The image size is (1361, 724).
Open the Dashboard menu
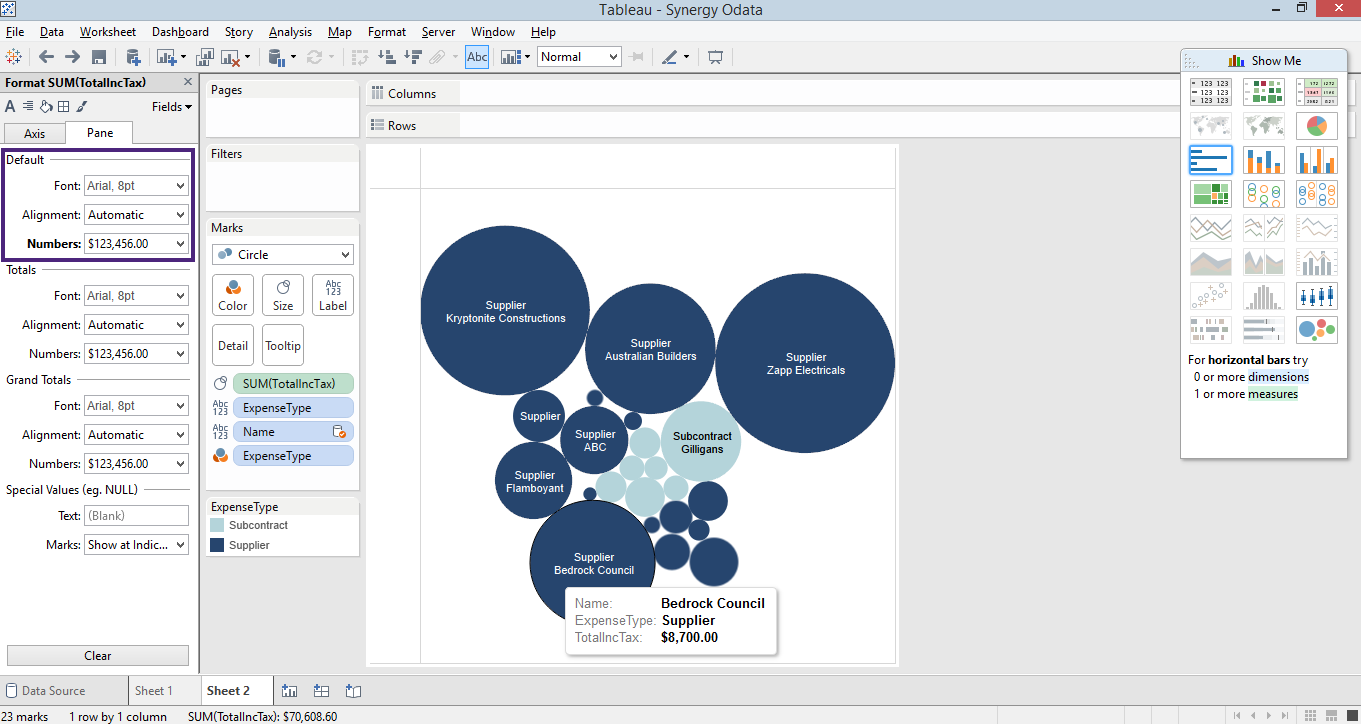point(180,32)
